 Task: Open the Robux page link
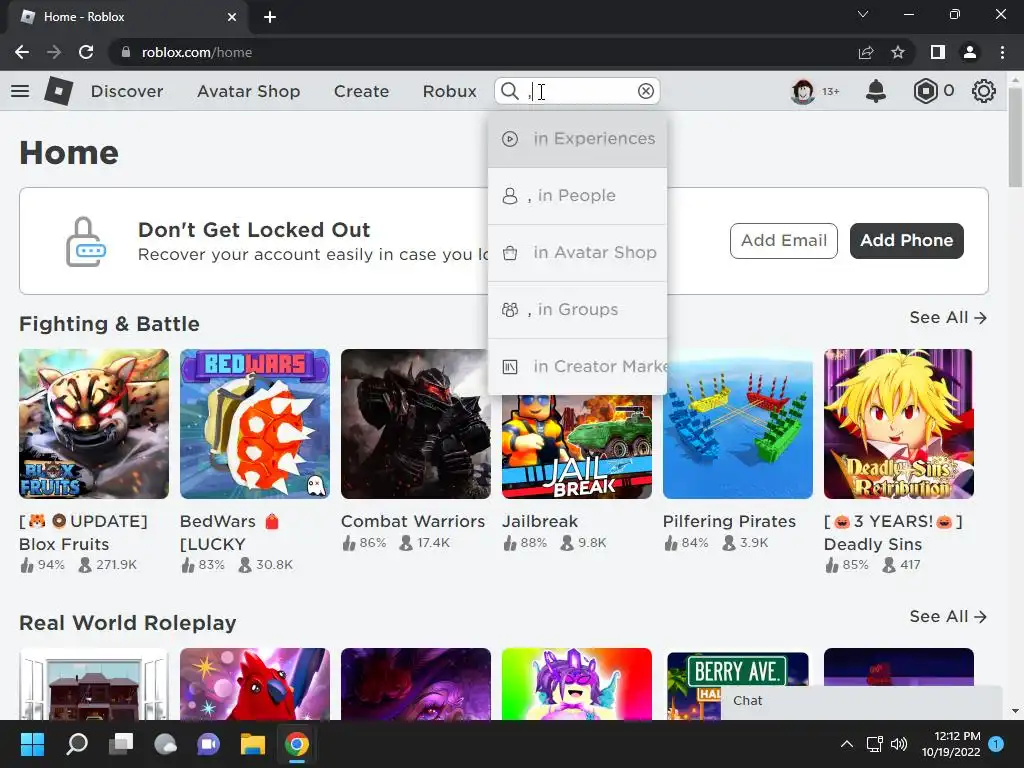[x=449, y=91]
